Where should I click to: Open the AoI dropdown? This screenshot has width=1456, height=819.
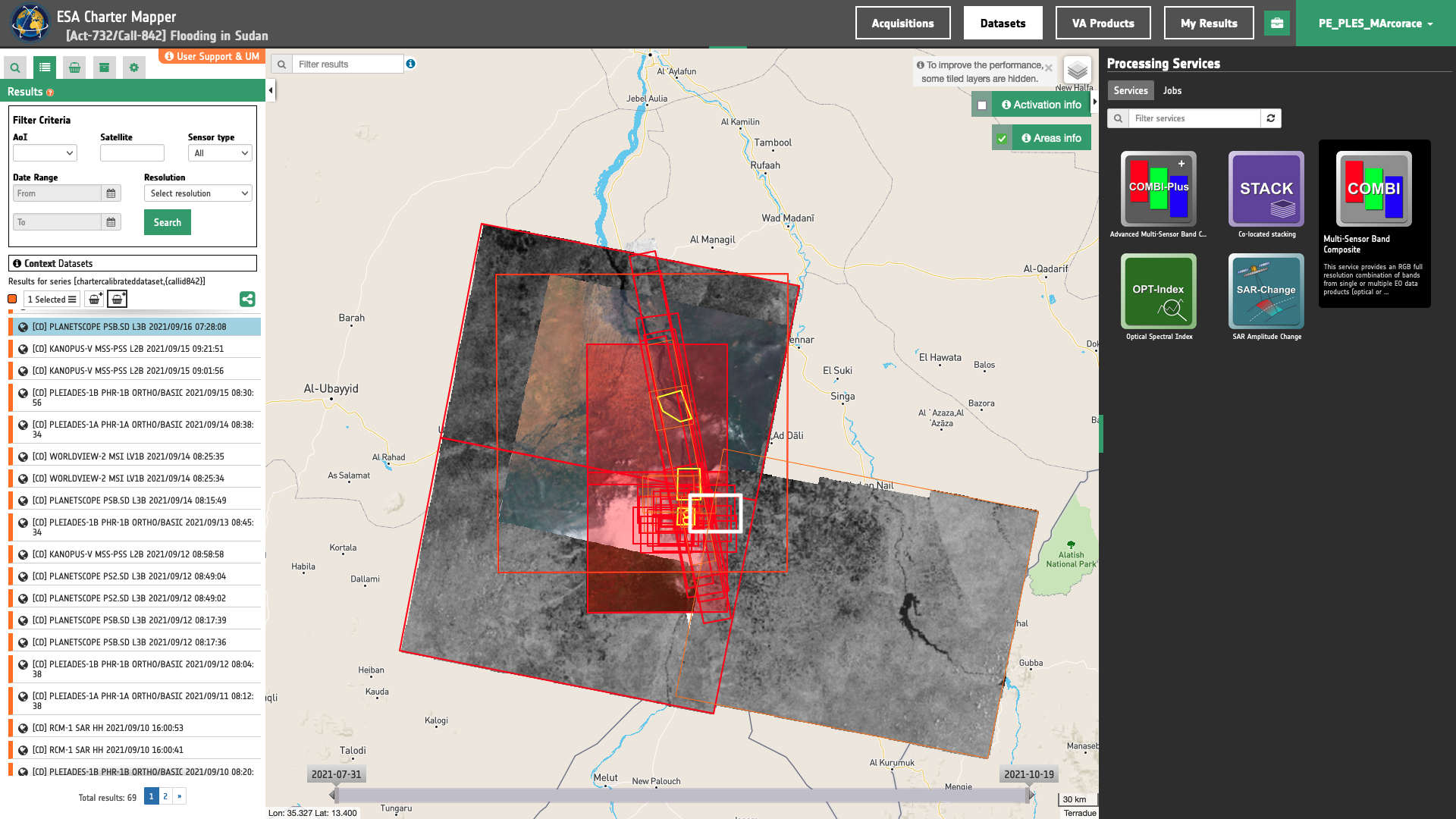(x=45, y=153)
